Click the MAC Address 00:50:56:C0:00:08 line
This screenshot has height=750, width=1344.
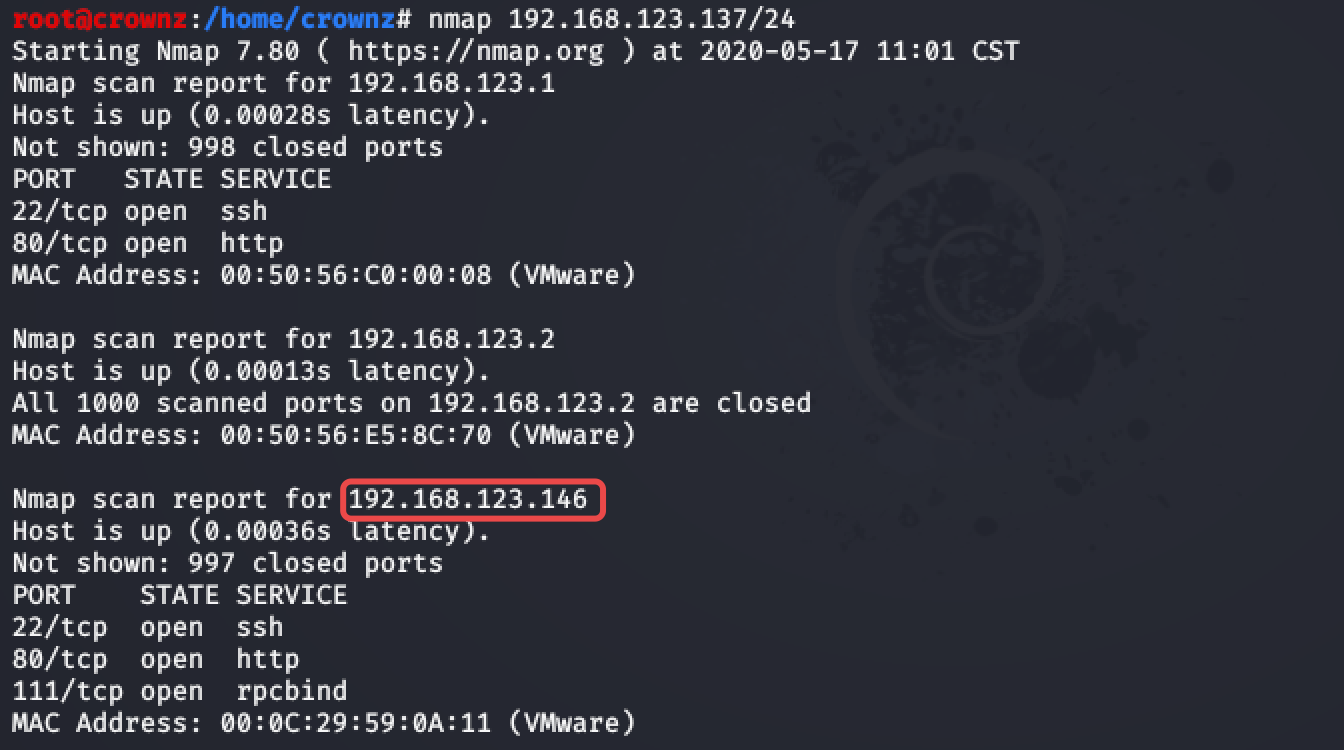coord(324,275)
